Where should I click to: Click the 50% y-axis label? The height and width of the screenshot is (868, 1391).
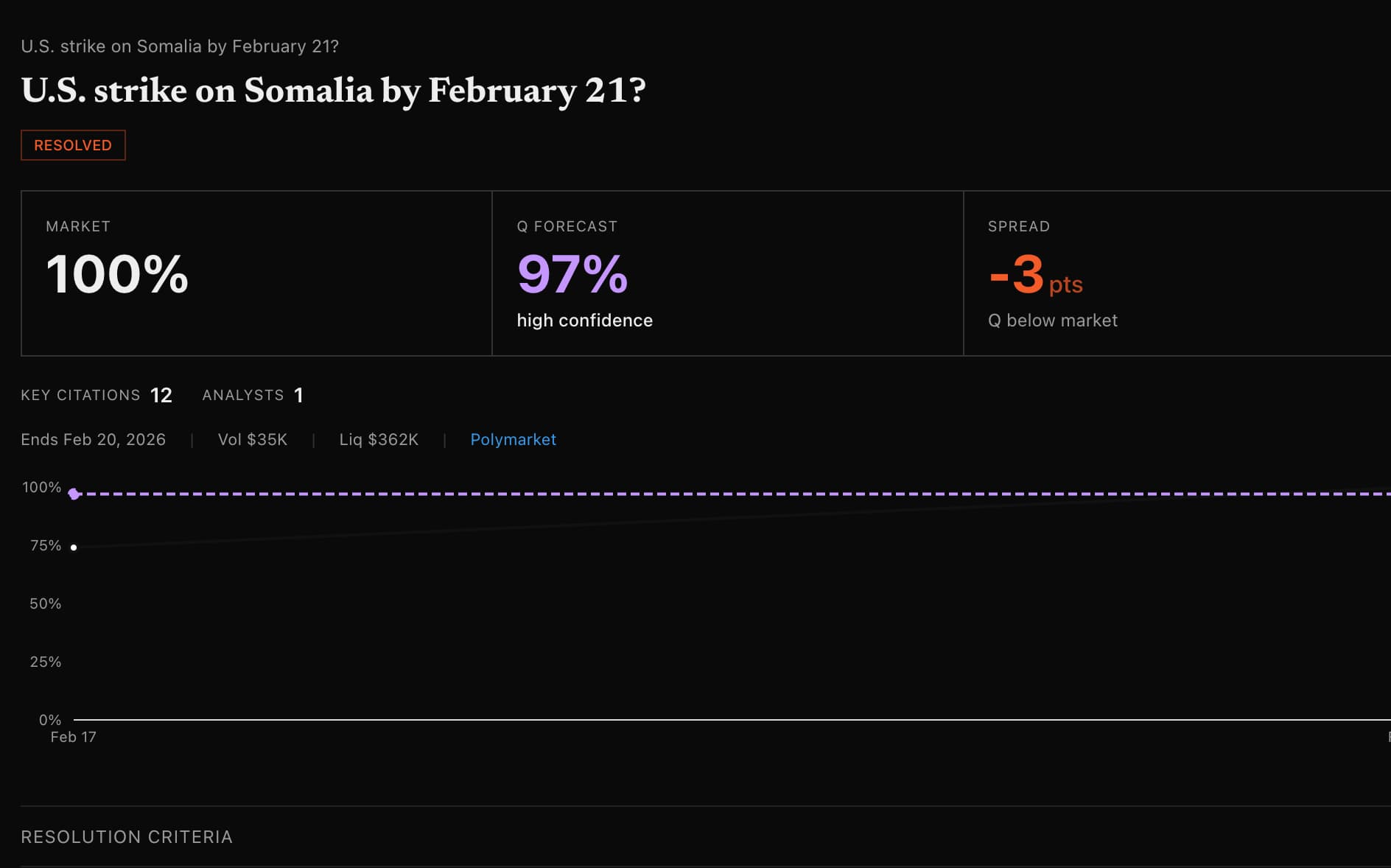(45, 604)
